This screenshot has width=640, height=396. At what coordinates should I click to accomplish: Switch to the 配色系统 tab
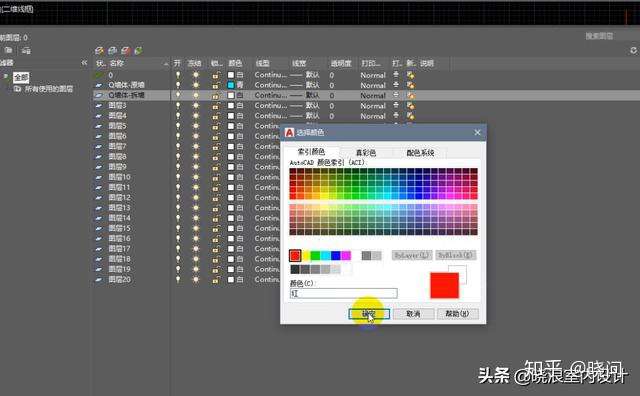tap(420, 153)
